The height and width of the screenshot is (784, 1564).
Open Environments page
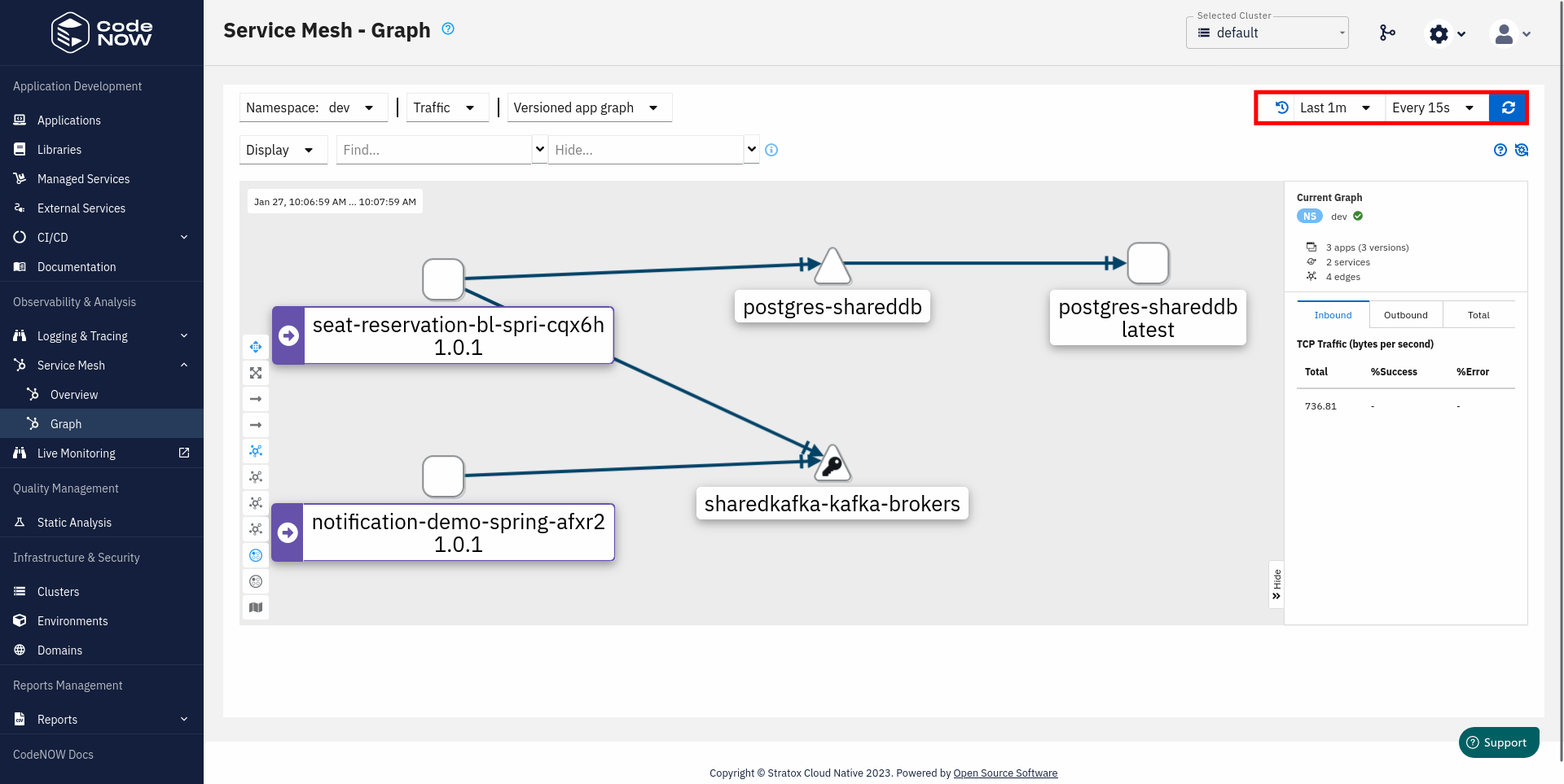click(x=102, y=620)
